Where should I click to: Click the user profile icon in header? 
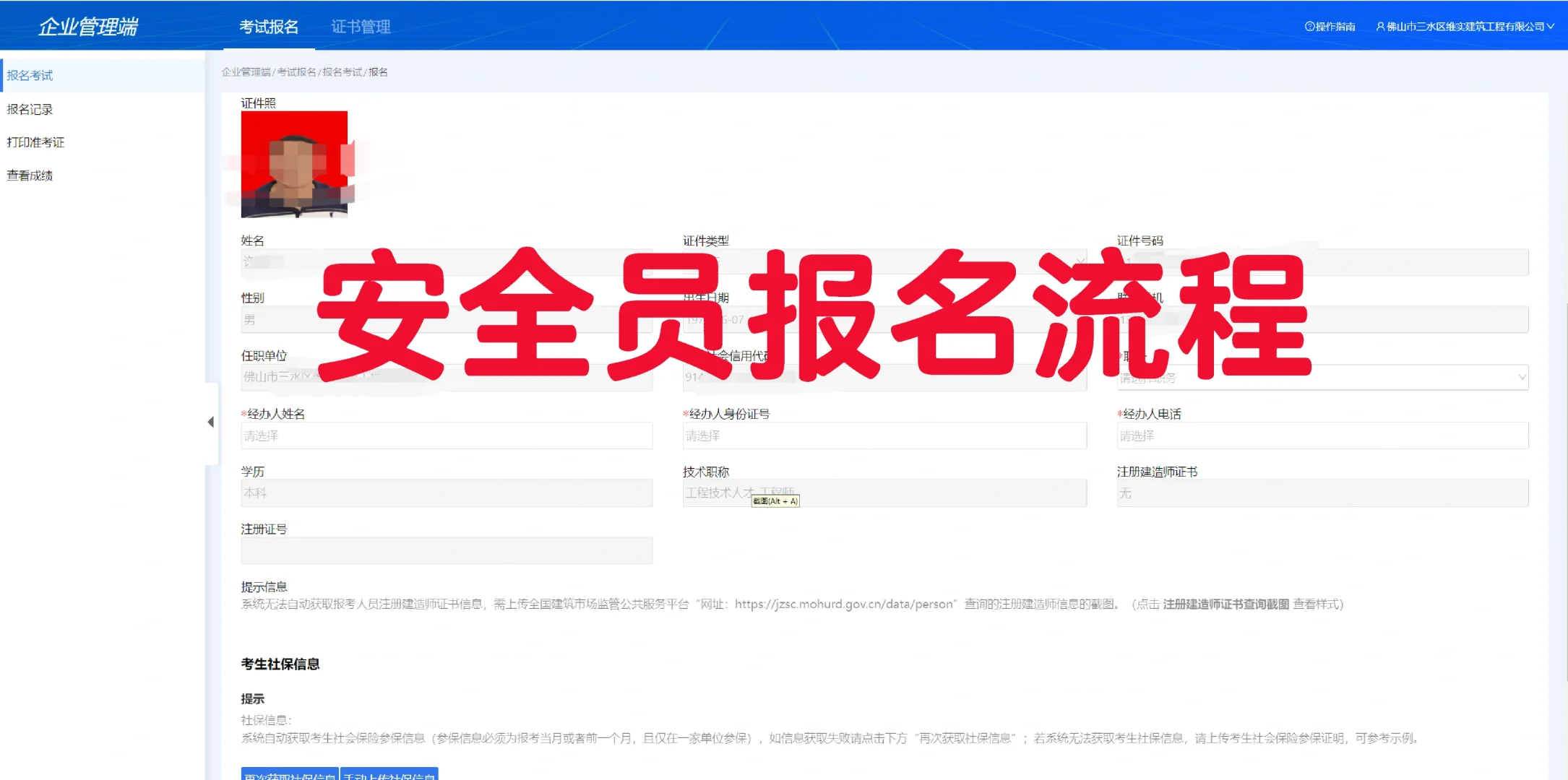1380,27
